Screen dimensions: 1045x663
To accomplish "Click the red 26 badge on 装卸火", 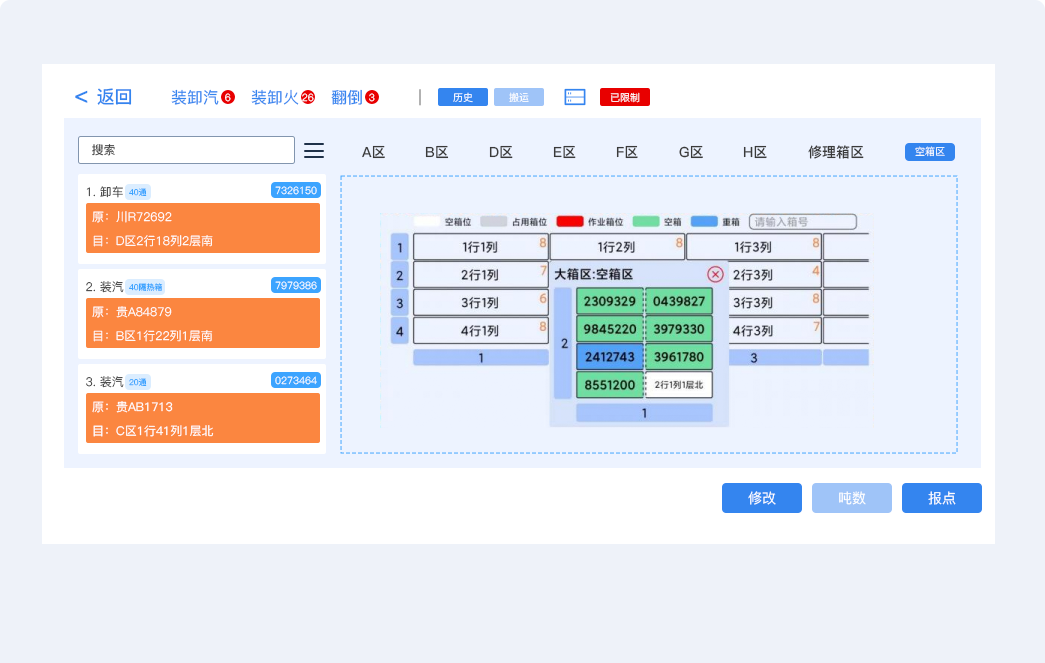I will [308, 97].
